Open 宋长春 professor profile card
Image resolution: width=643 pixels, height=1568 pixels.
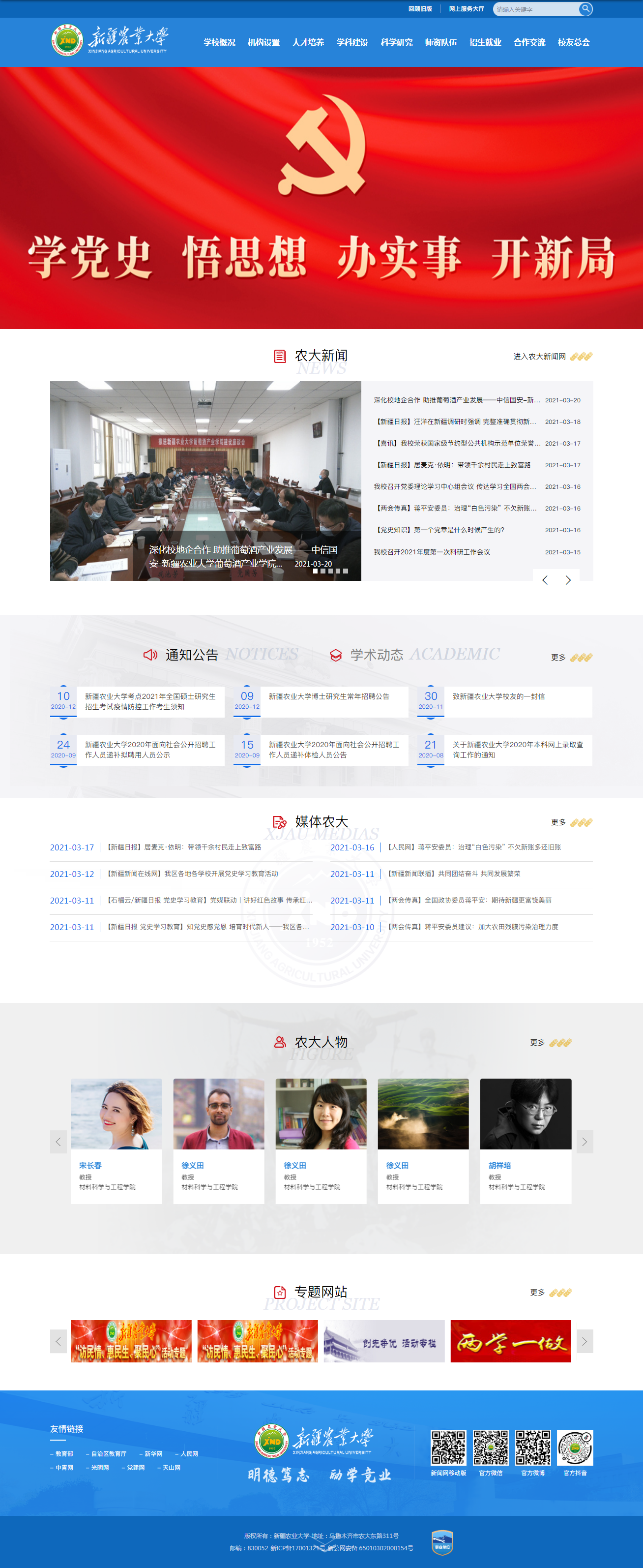pos(116,1140)
